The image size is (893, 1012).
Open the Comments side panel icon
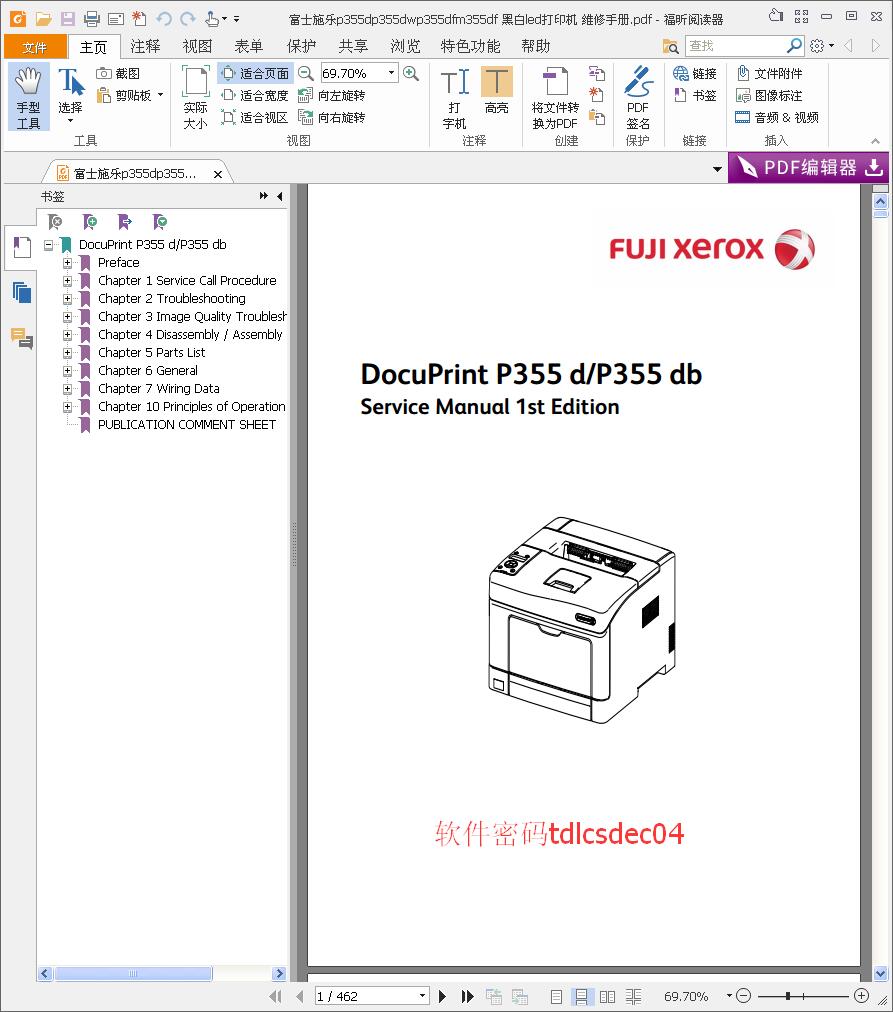(x=21, y=338)
